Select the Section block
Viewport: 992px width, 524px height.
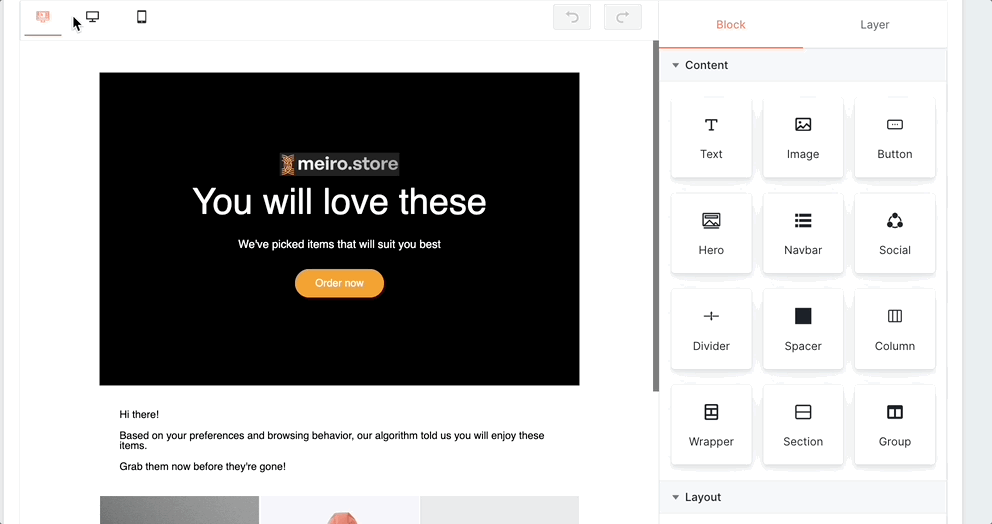tap(803, 425)
